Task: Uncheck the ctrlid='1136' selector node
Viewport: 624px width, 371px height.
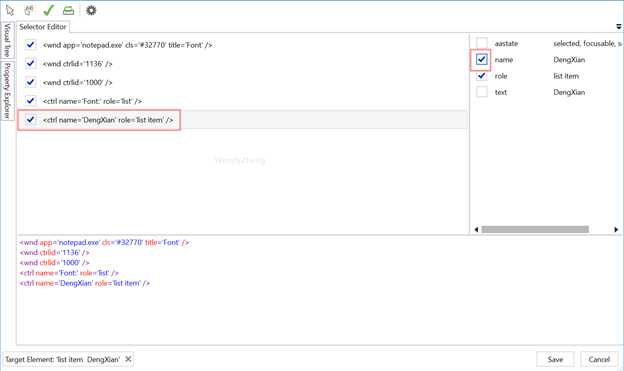Action: tap(30, 63)
